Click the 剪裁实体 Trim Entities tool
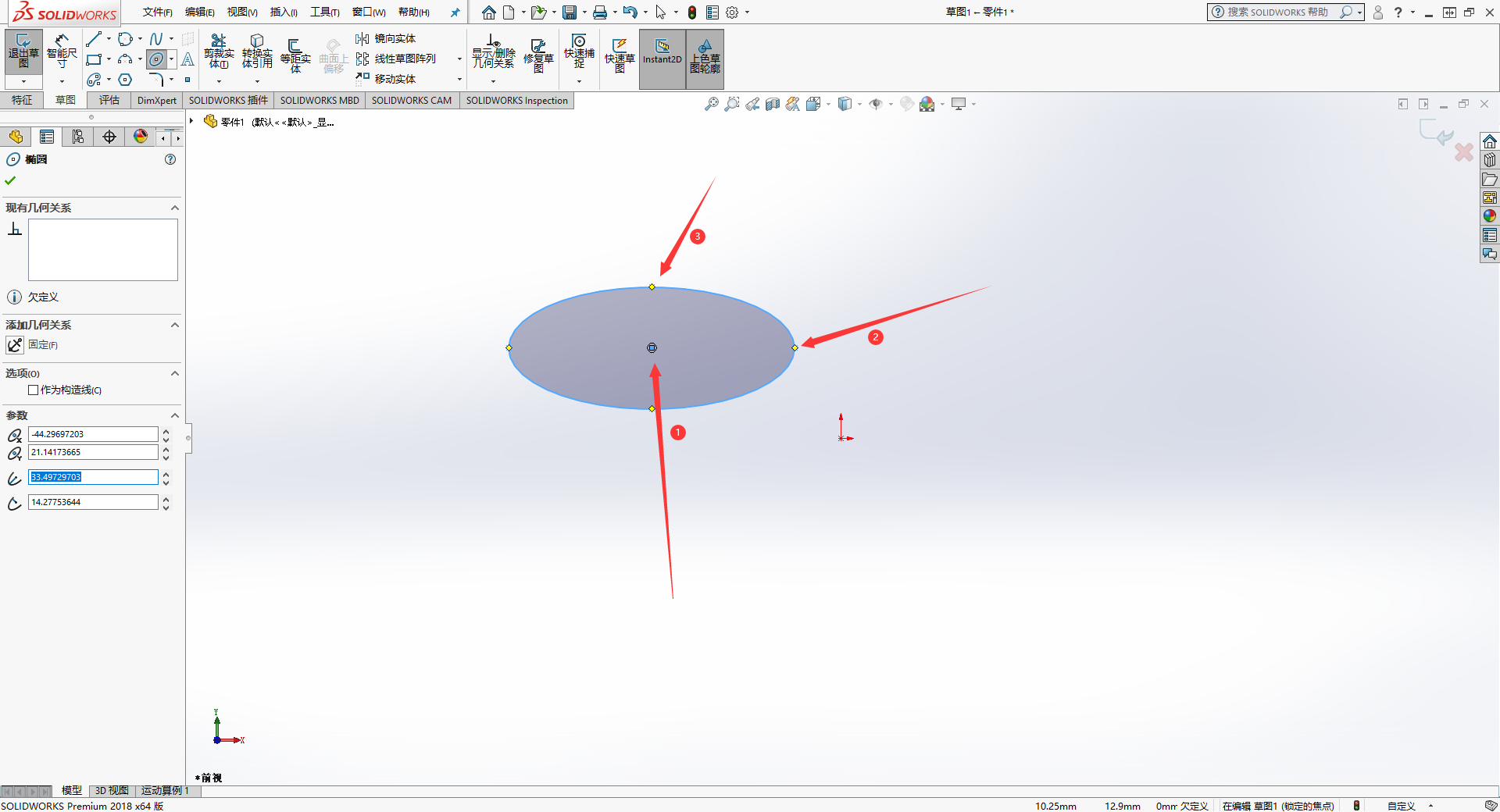The image size is (1500, 812). pos(219,52)
